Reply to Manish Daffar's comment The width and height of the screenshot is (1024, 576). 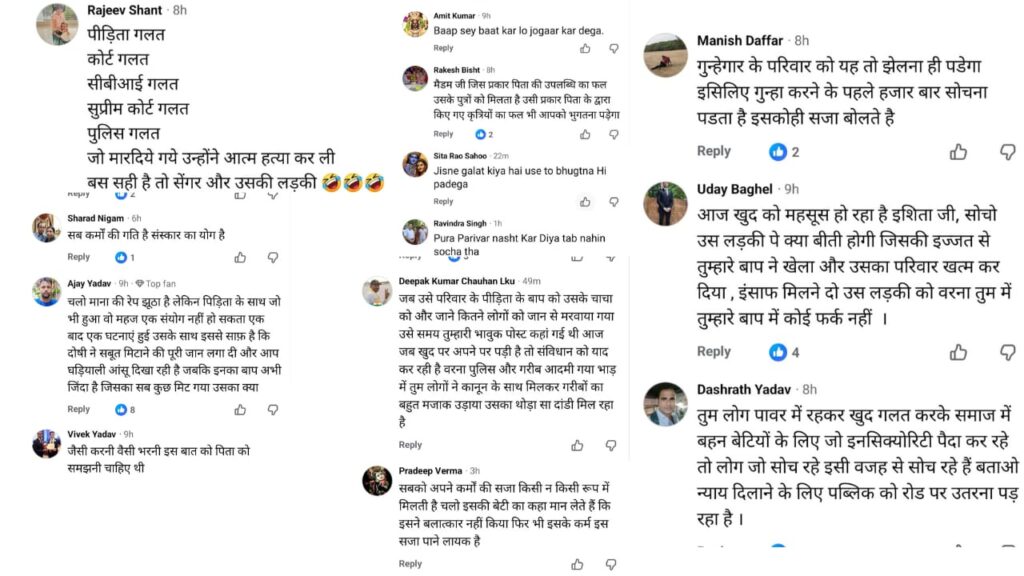(714, 151)
